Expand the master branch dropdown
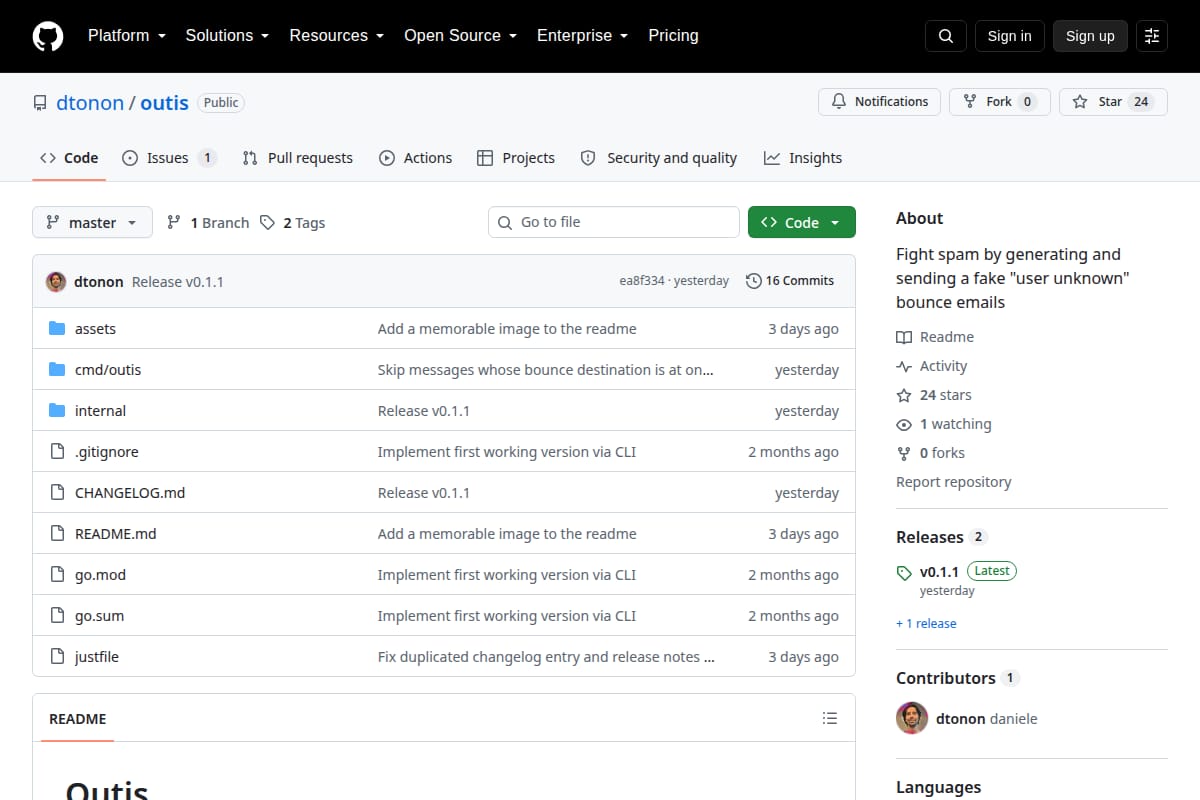 coord(92,222)
